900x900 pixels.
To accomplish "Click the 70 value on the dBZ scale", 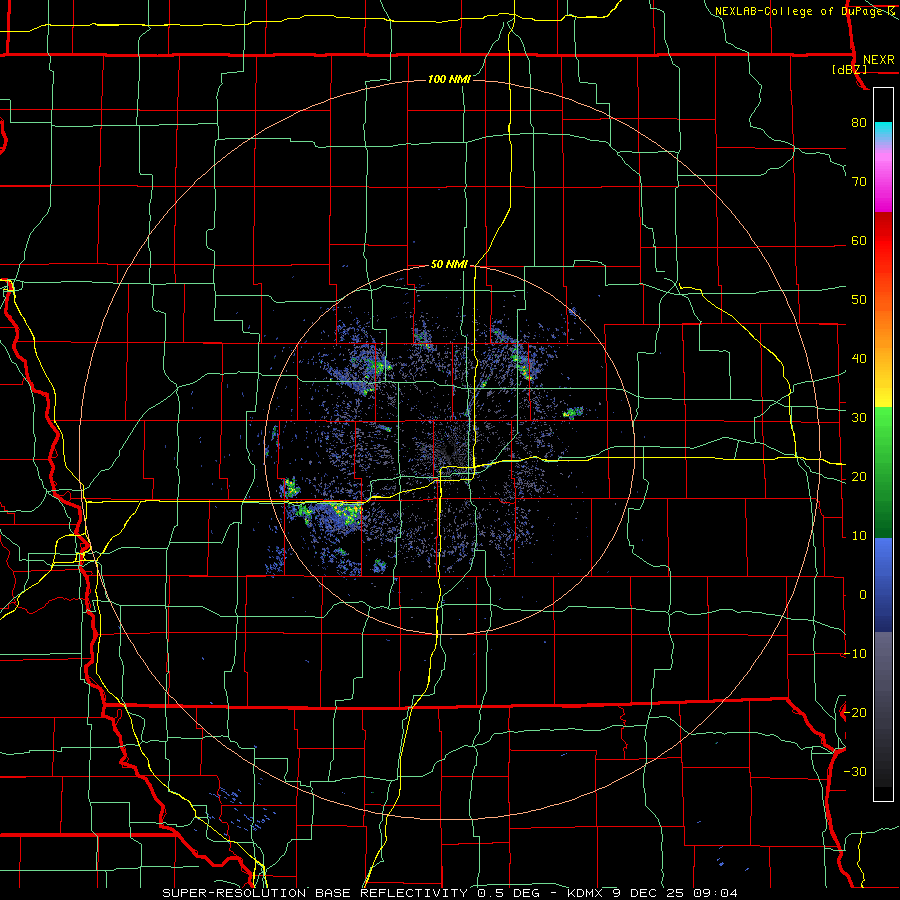I will click(x=859, y=182).
